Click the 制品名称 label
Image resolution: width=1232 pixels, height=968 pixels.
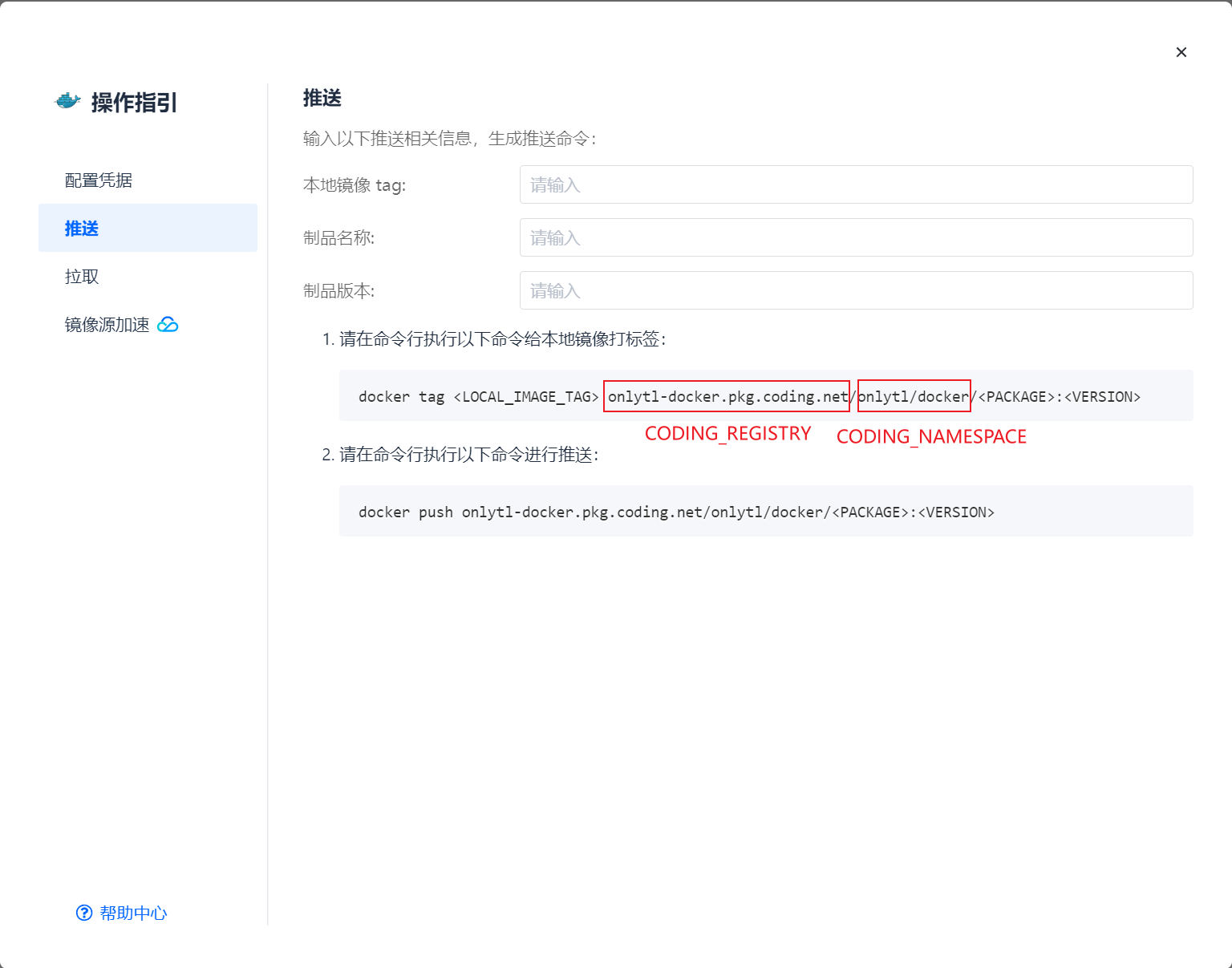coord(338,238)
